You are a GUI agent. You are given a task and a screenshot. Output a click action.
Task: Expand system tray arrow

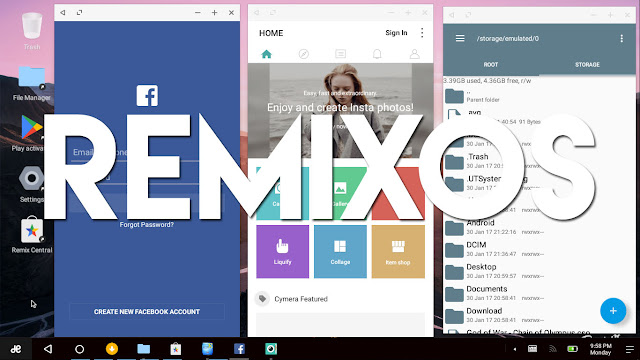point(515,349)
